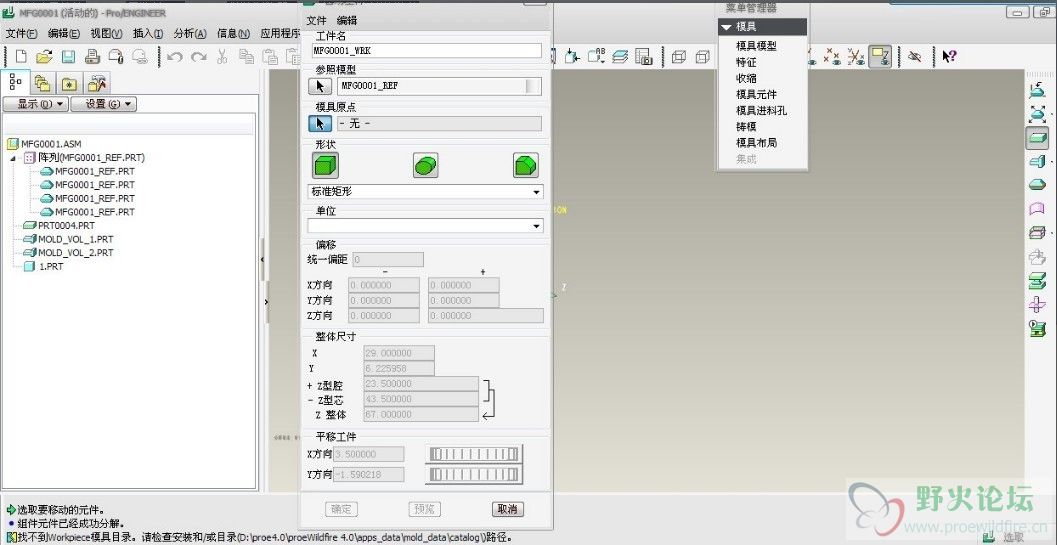Viewport: 1057px width, 545px height.
Task: Click the 取消 cancel button
Action: pos(508,509)
